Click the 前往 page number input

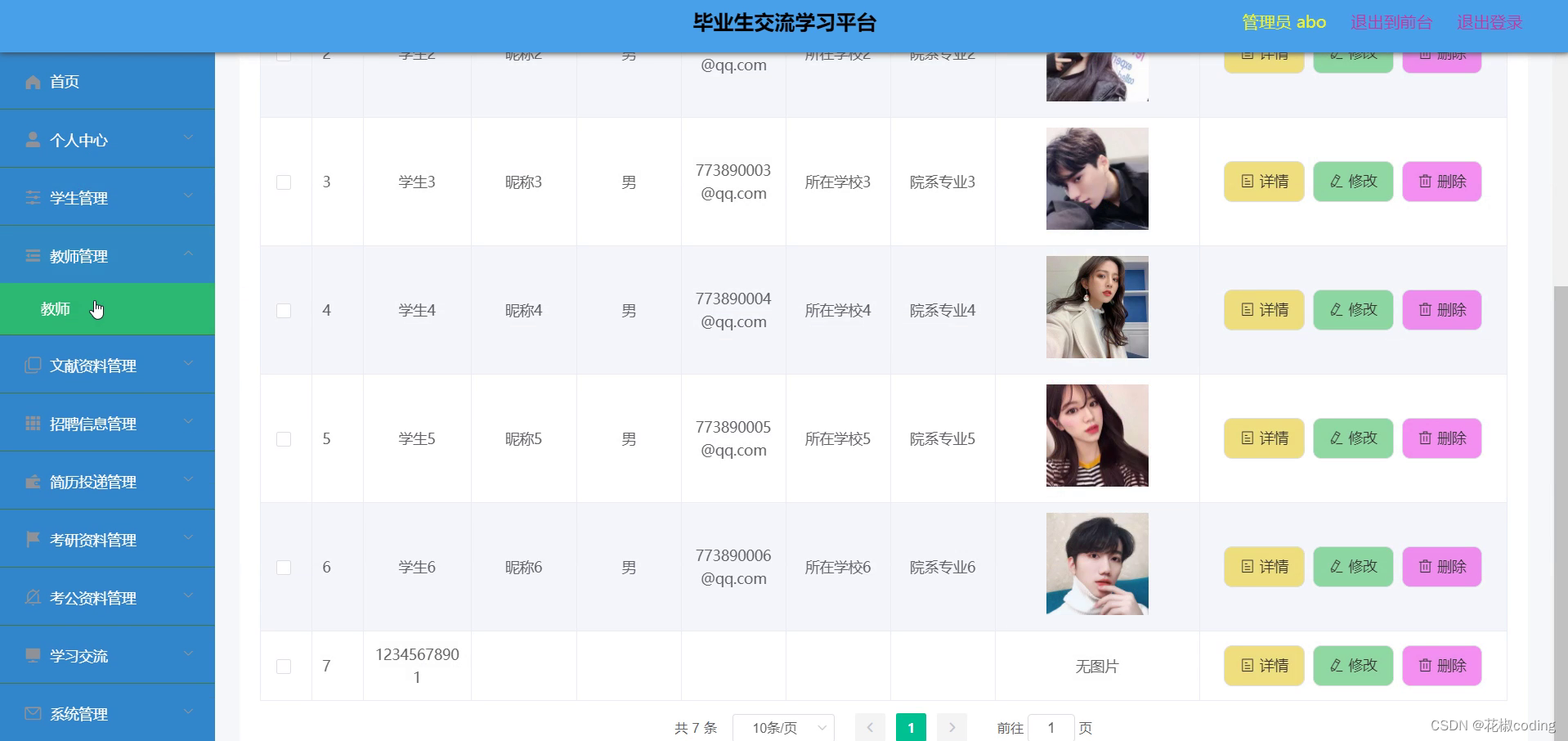click(1051, 727)
